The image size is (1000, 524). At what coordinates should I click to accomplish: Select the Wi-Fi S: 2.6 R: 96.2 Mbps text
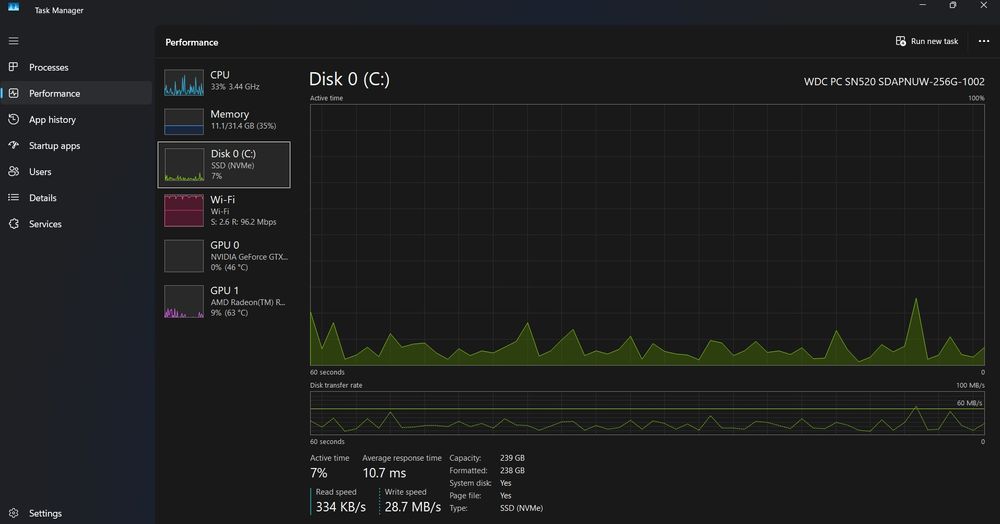tap(243, 222)
